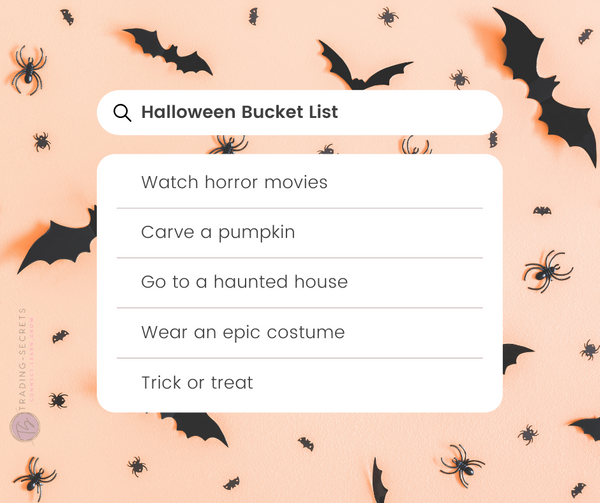Click the large spider below the TS logo badge
The width and height of the screenshot is (600, 503).
tap(35, 478)
